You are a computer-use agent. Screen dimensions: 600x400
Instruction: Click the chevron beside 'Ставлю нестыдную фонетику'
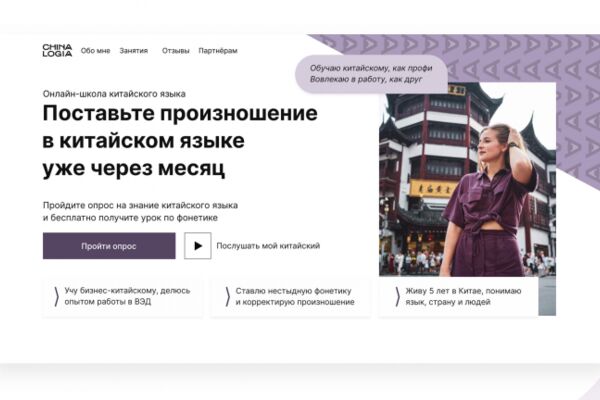click(228, 297)
